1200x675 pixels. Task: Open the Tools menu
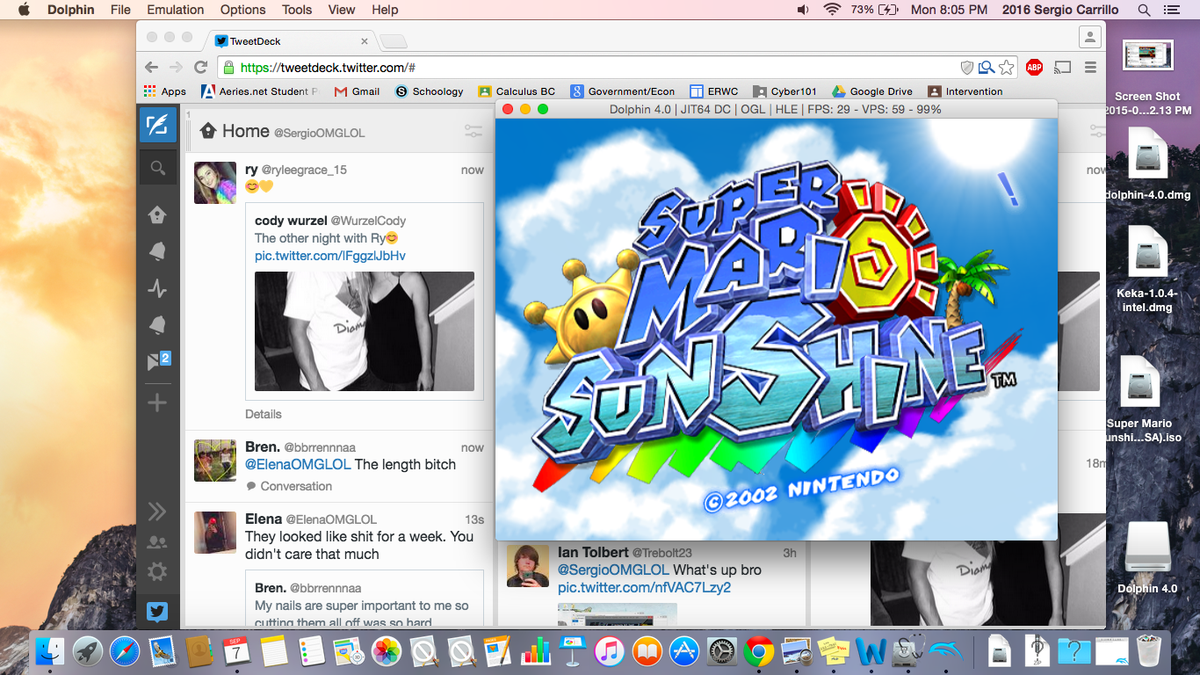click(x=297, y=10)
